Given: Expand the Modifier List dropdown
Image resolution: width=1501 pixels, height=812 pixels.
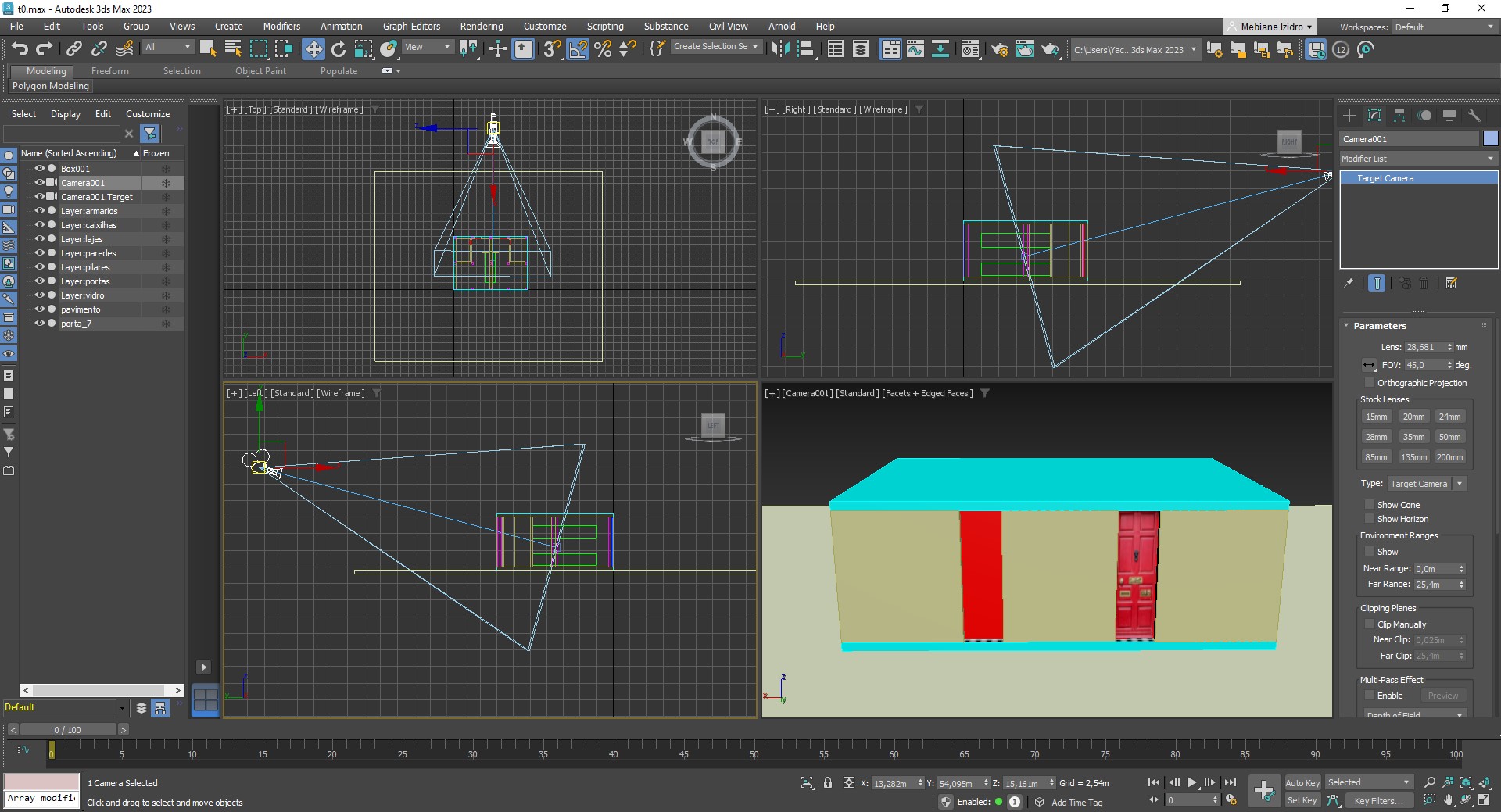Looking at the screenshot, I should coord(1417,159).
